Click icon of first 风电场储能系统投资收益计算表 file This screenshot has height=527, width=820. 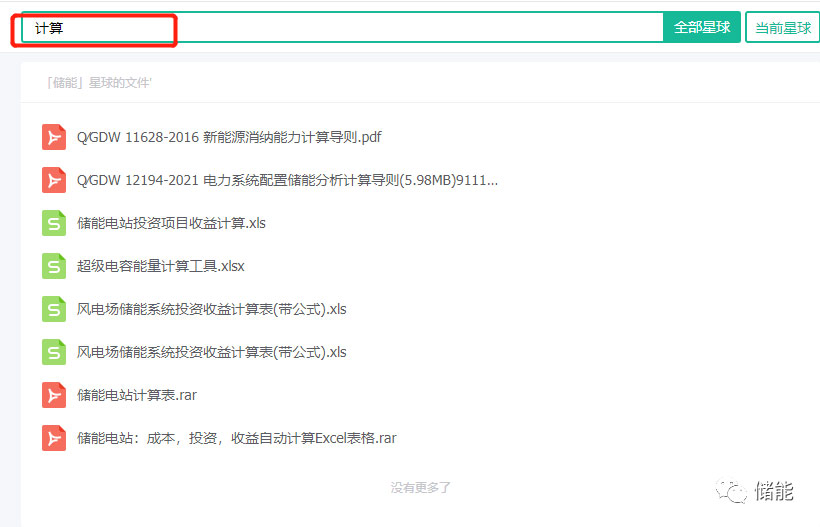[54, 309]
